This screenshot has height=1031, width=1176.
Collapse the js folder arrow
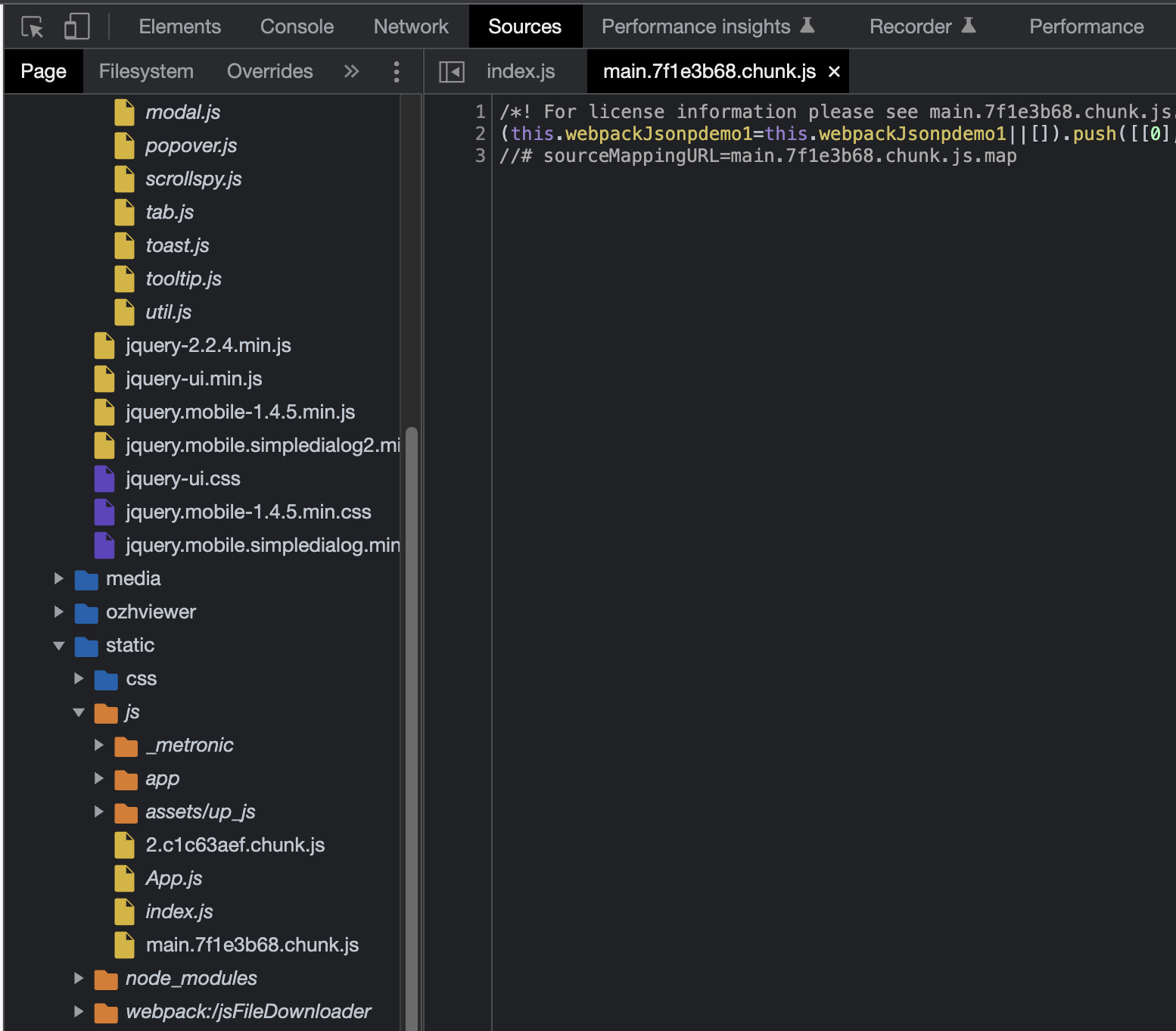(x=79, y=712)
